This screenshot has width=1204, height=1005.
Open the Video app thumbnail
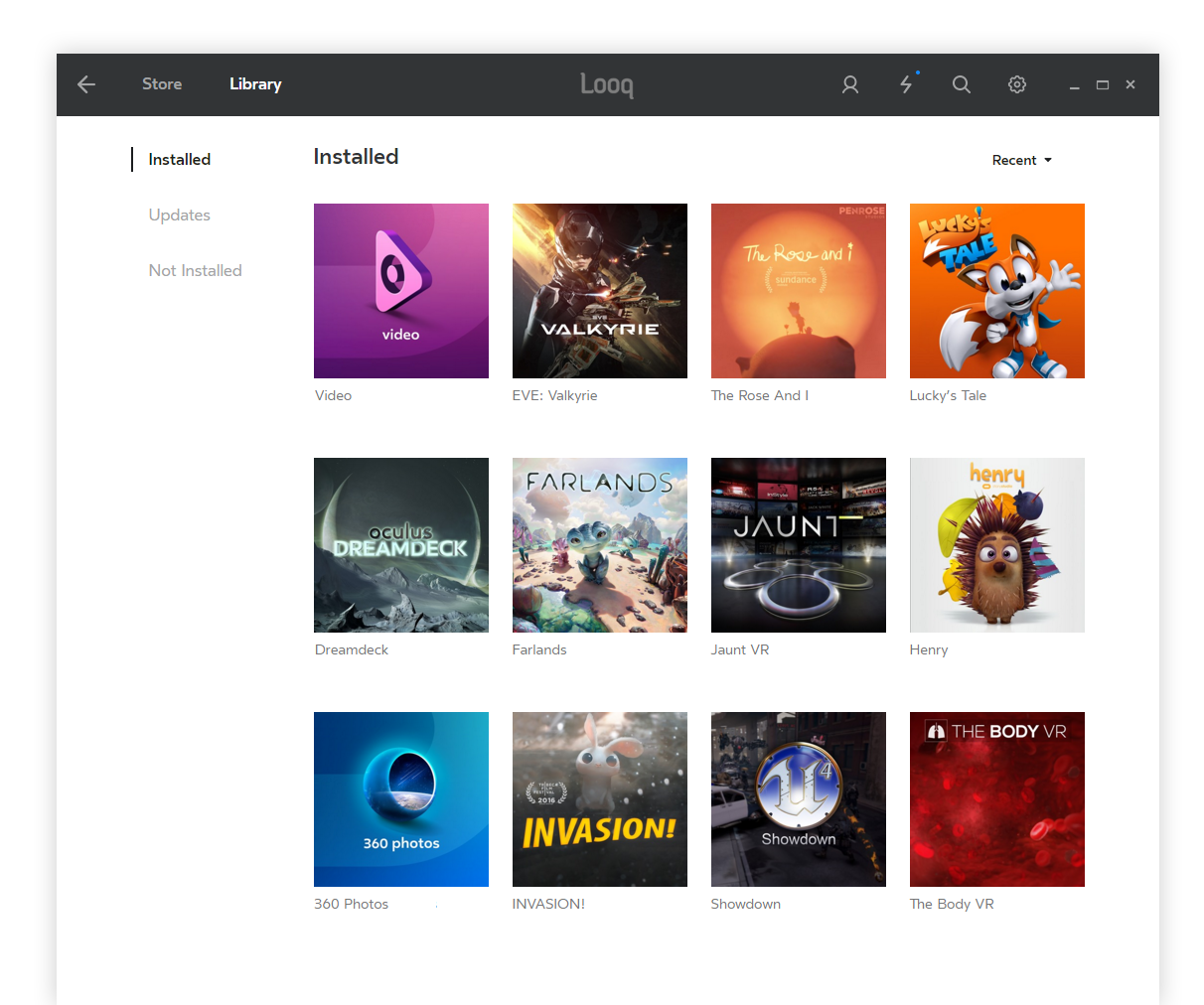401,291
